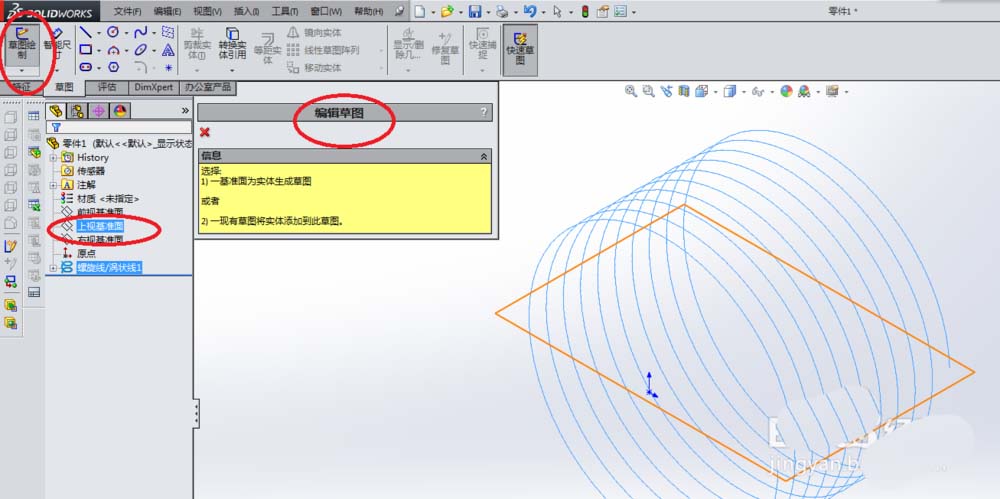The height and width of the screenshot is (499, 1000).
Task: Click the origin triad in viewport
Action: point(650,387)
